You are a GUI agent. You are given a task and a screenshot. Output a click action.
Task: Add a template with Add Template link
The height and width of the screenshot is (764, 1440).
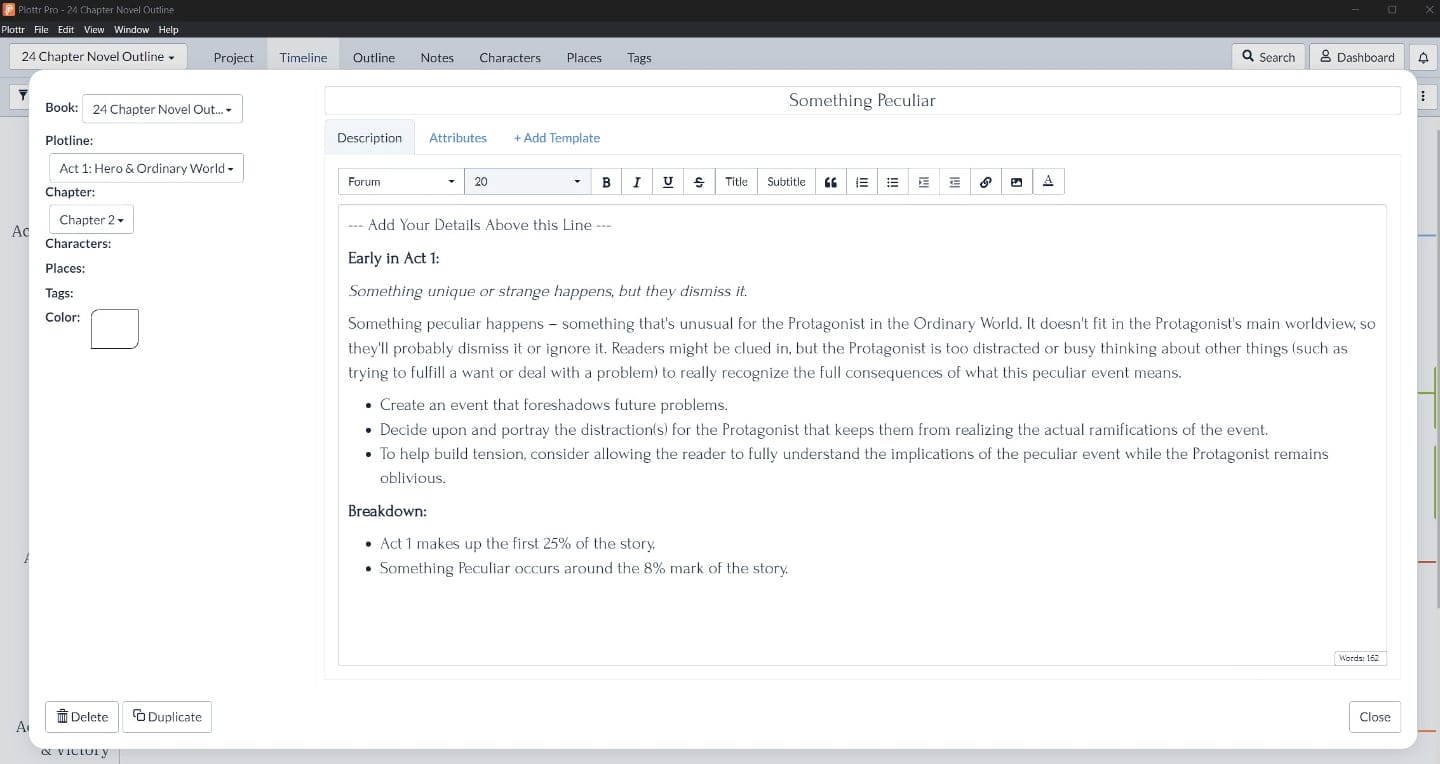pos(556,137)
